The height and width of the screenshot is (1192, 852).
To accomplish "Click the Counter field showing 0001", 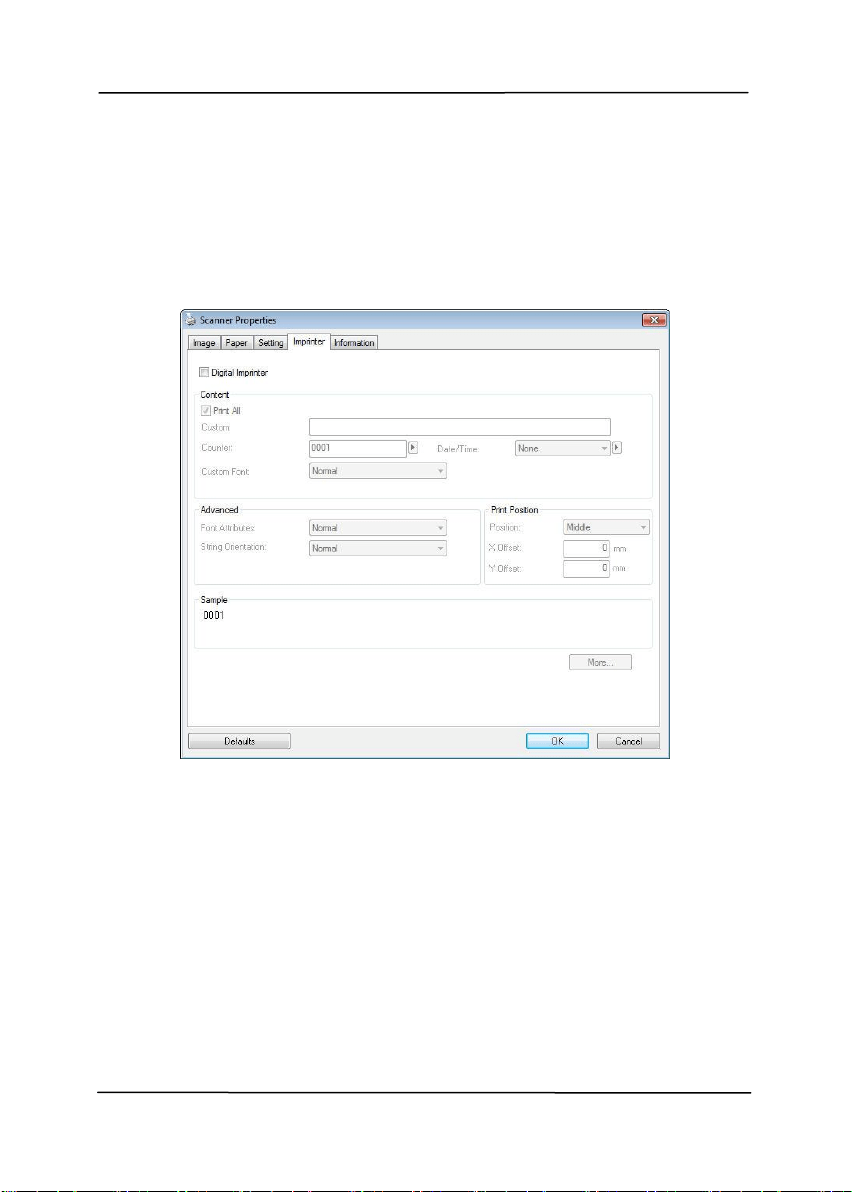I will click(357, 449).
